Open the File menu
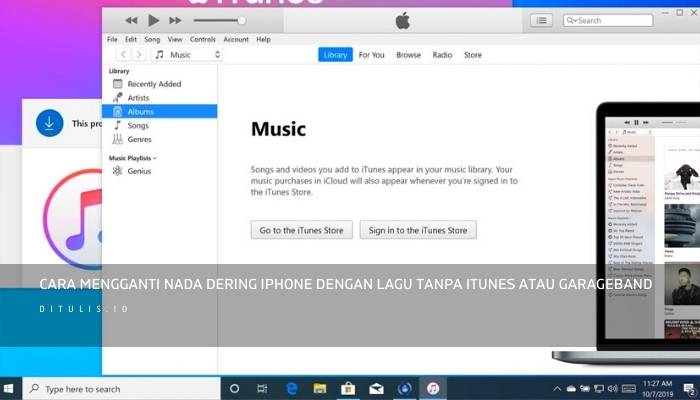Image resolution: width=700 pixels, height=400 pixels. click(x=112, y=39)
